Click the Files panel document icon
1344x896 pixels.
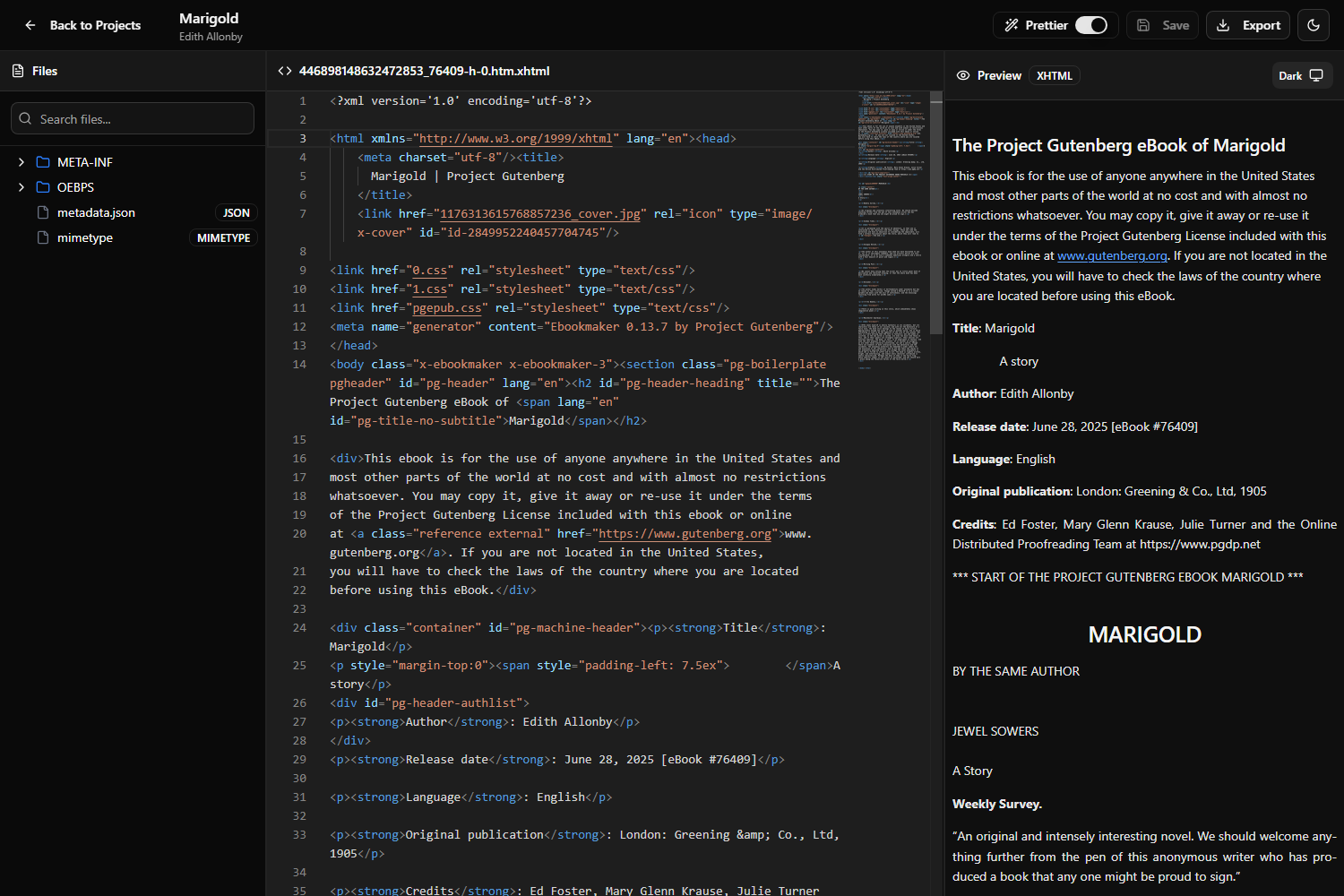click(17, 70)
